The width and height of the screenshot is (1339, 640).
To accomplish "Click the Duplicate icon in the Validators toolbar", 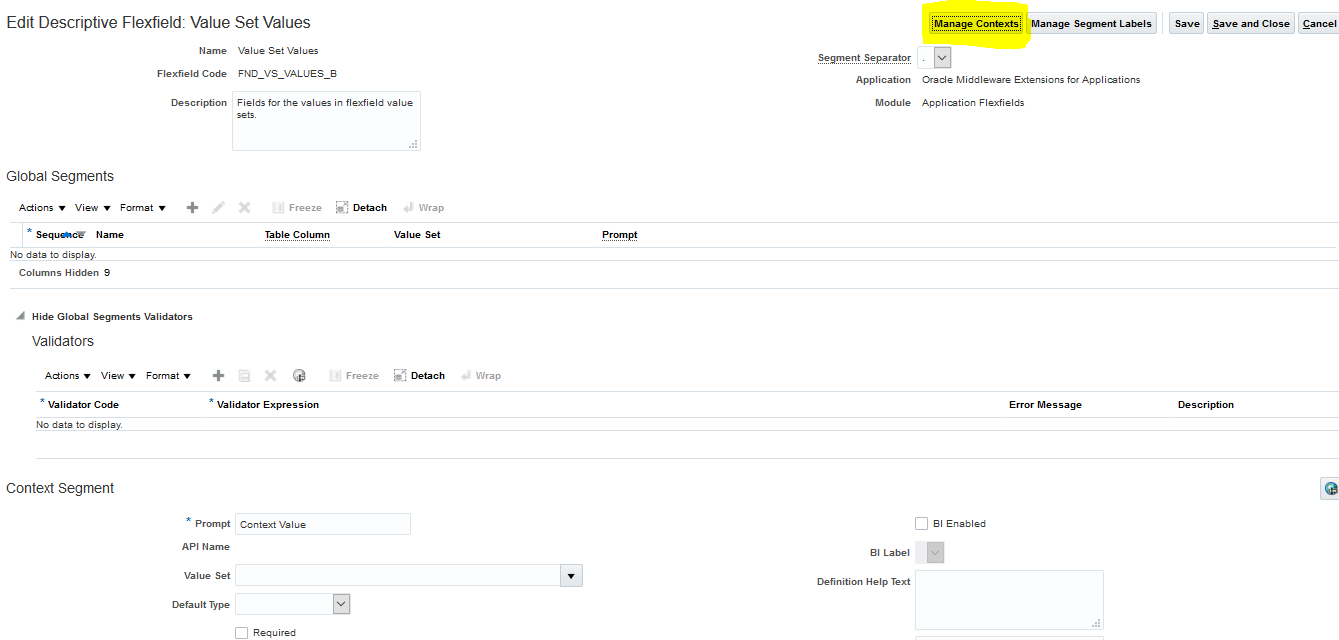I will pos(244,375).
